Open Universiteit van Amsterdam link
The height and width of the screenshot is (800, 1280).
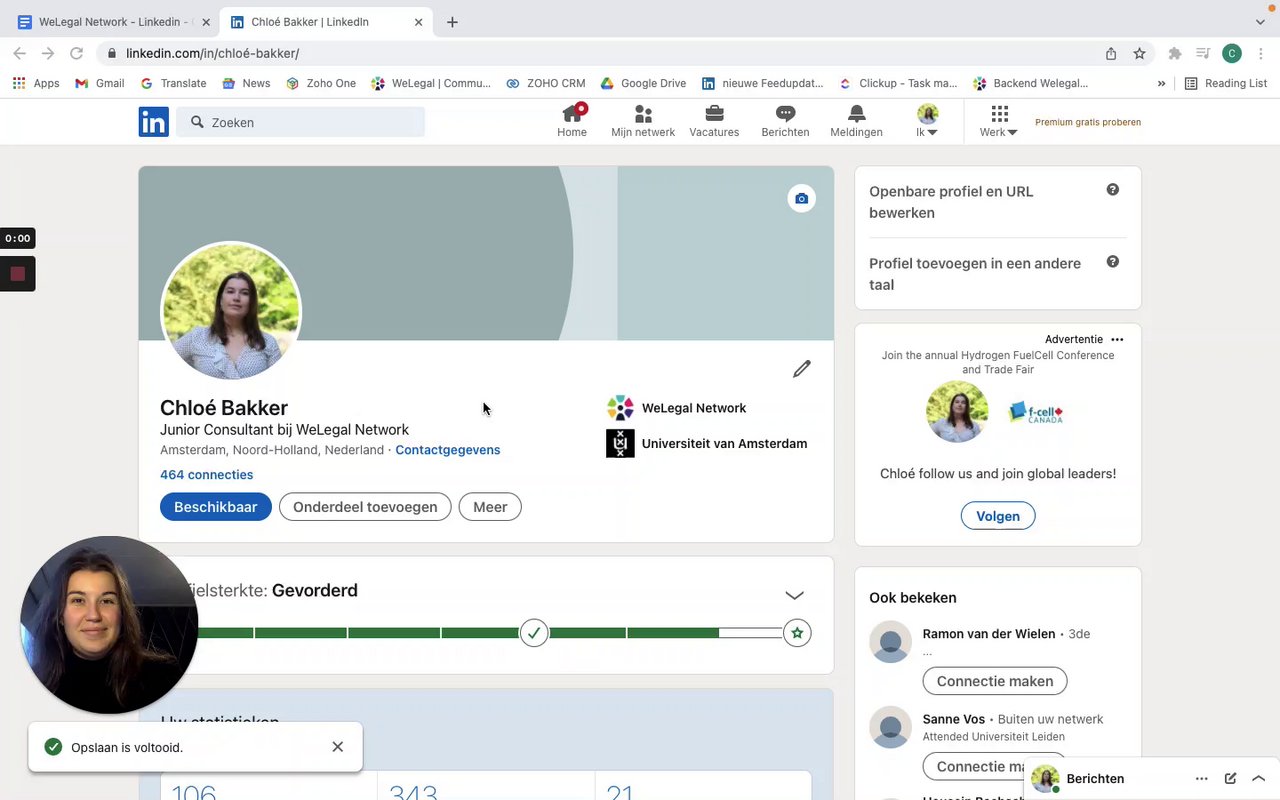point(707,443)
